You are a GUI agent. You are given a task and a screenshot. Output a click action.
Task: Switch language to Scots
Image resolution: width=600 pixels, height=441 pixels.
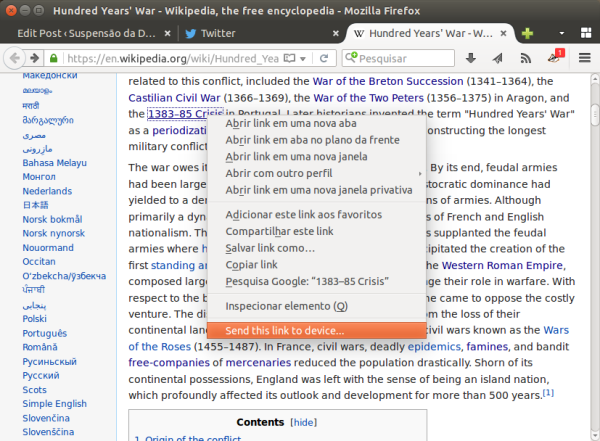pos(34,390)
